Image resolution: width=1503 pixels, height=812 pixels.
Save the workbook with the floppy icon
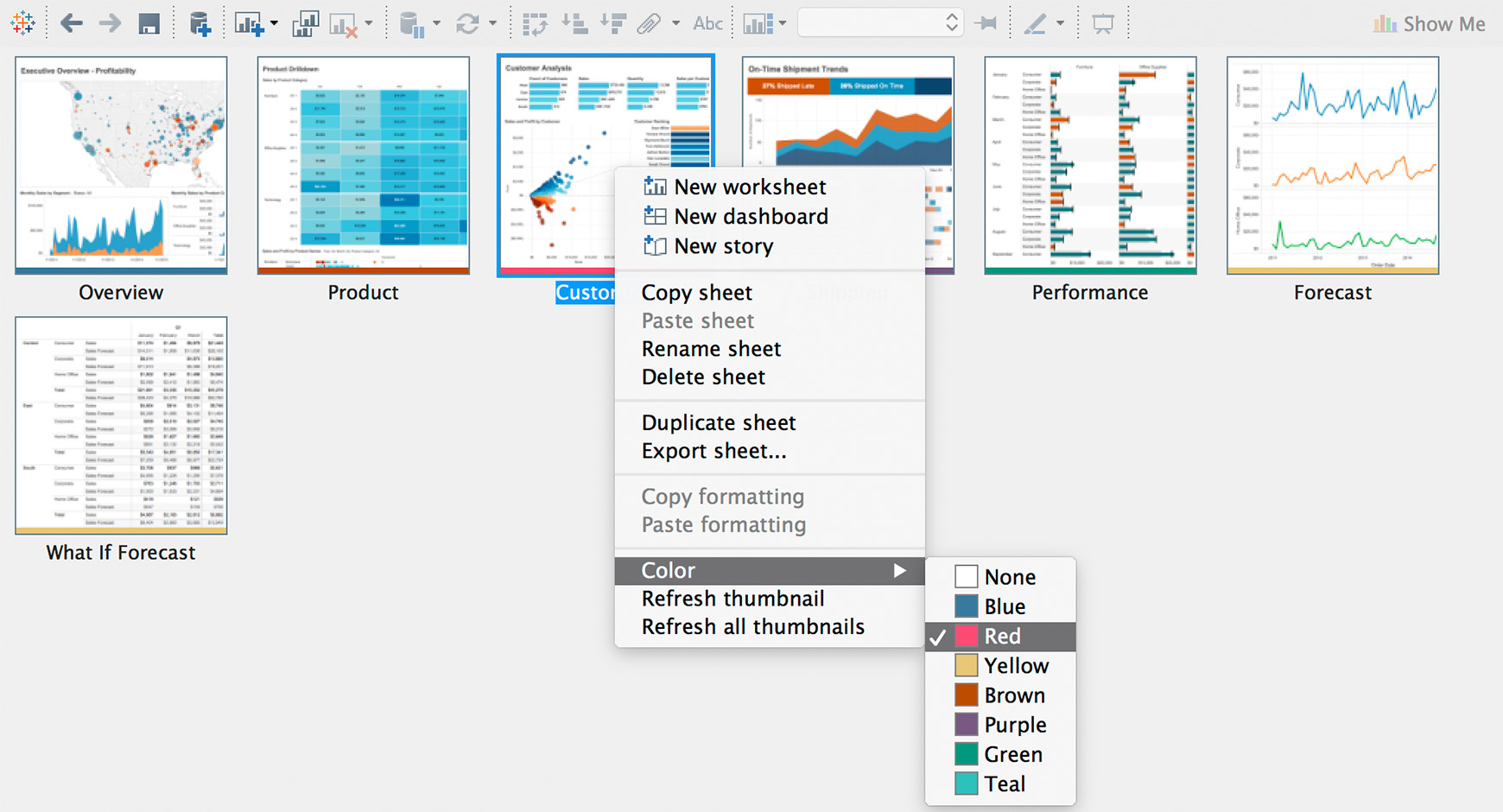pos(149,23)
